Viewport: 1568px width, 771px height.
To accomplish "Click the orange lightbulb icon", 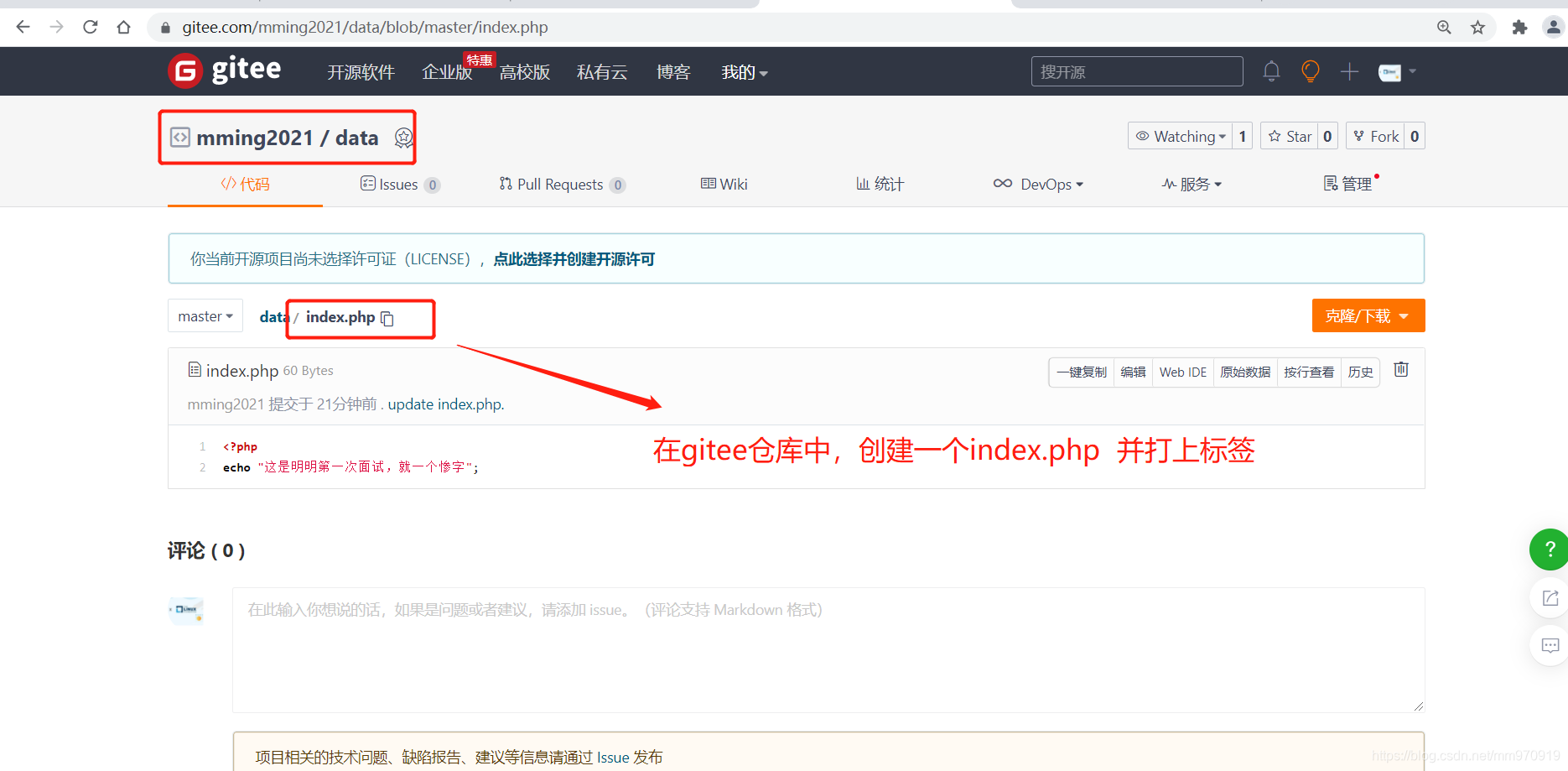I will point(1310,71).
